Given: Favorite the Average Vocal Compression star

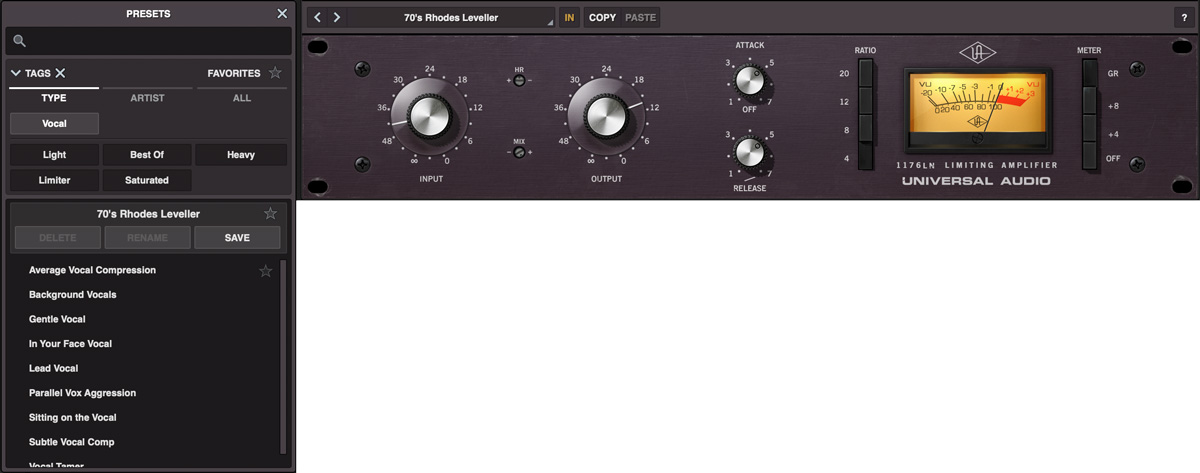Looking at the screenshot, I should (x=265, y=271).
